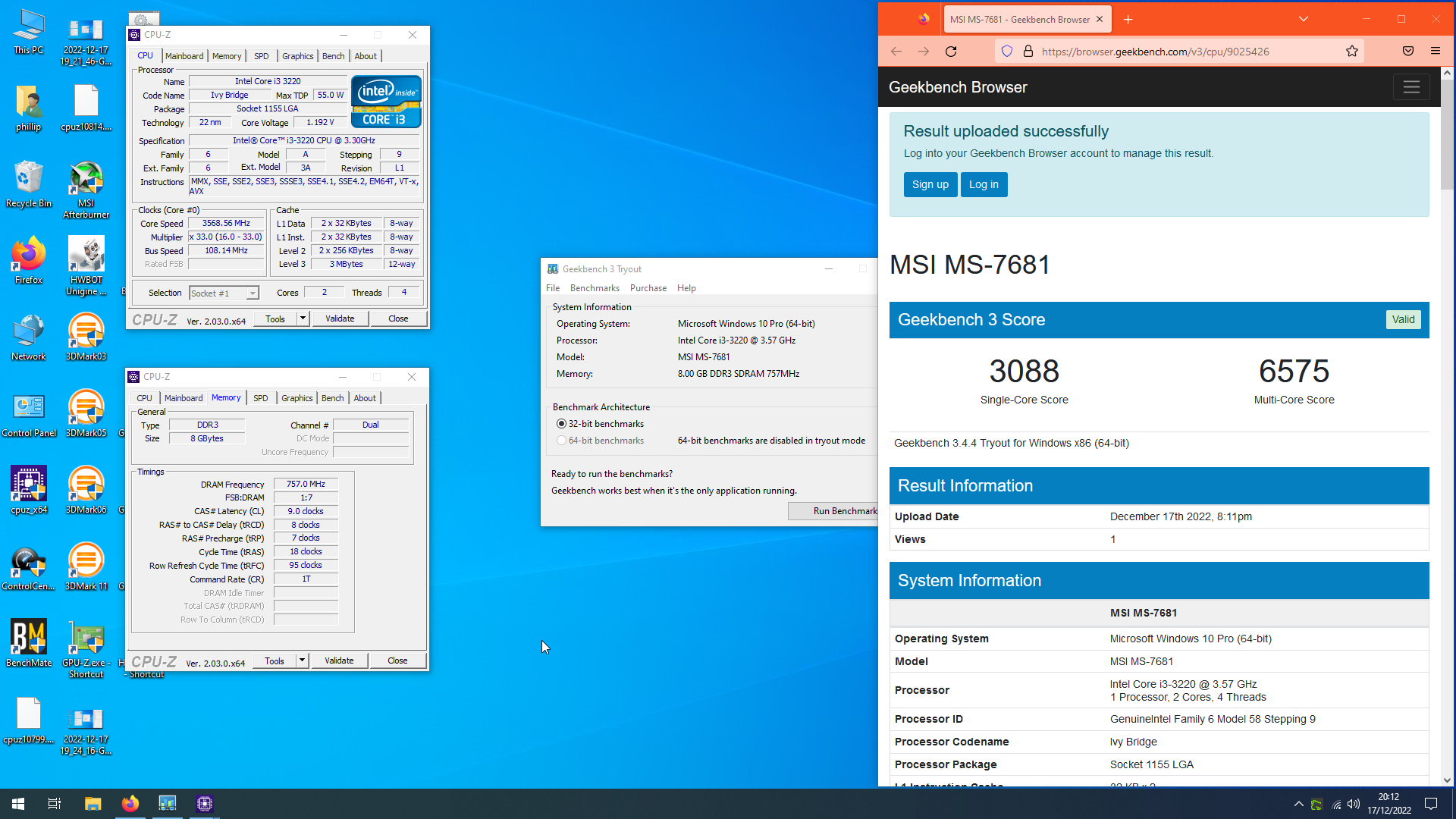Image resolution: width=1456 pixels, height=819 pixels.
Task: Open Bench tab in lower CPU-Z window
Action: point(332,398)
